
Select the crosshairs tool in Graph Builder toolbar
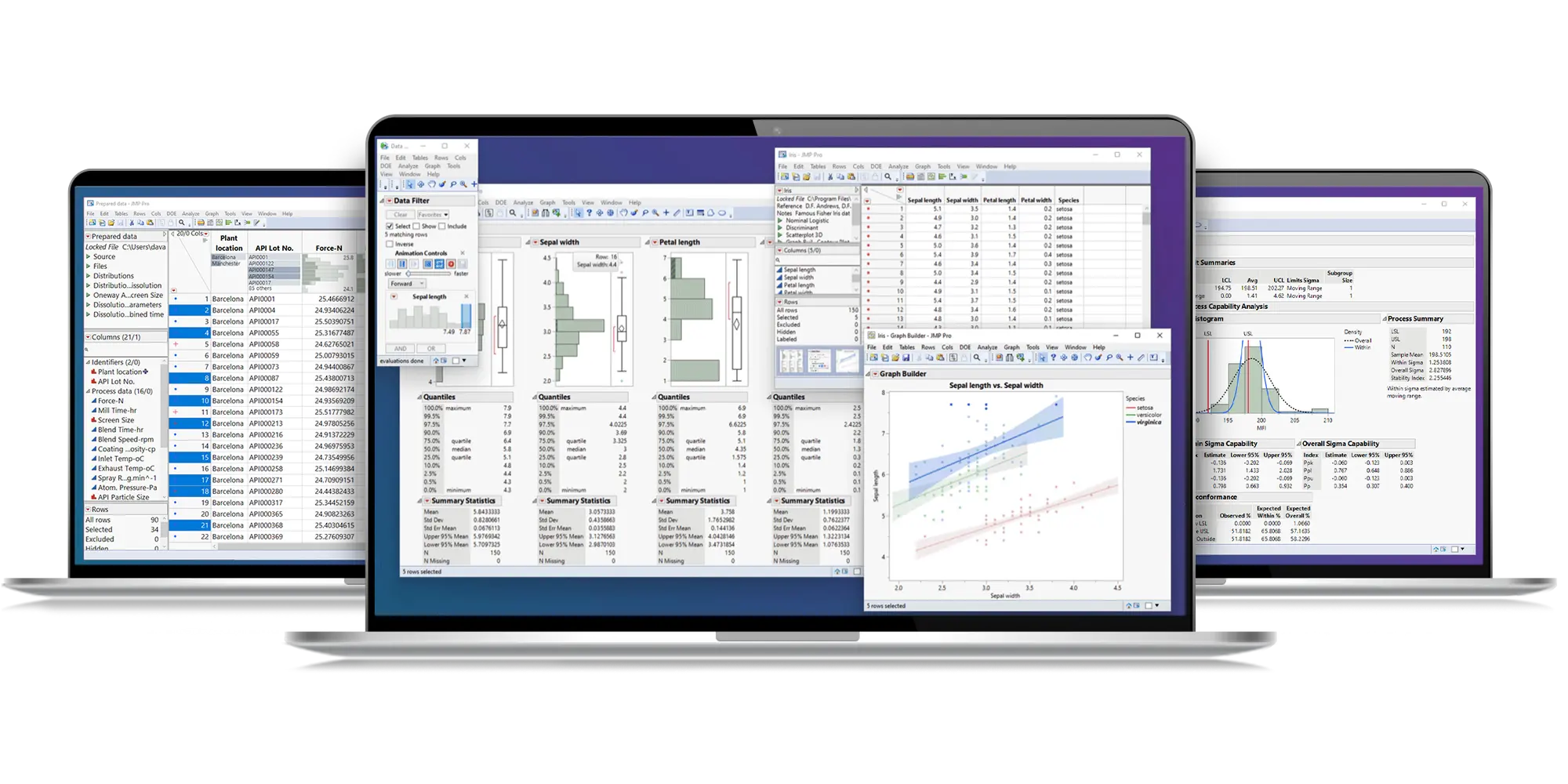pos(1130,358)
